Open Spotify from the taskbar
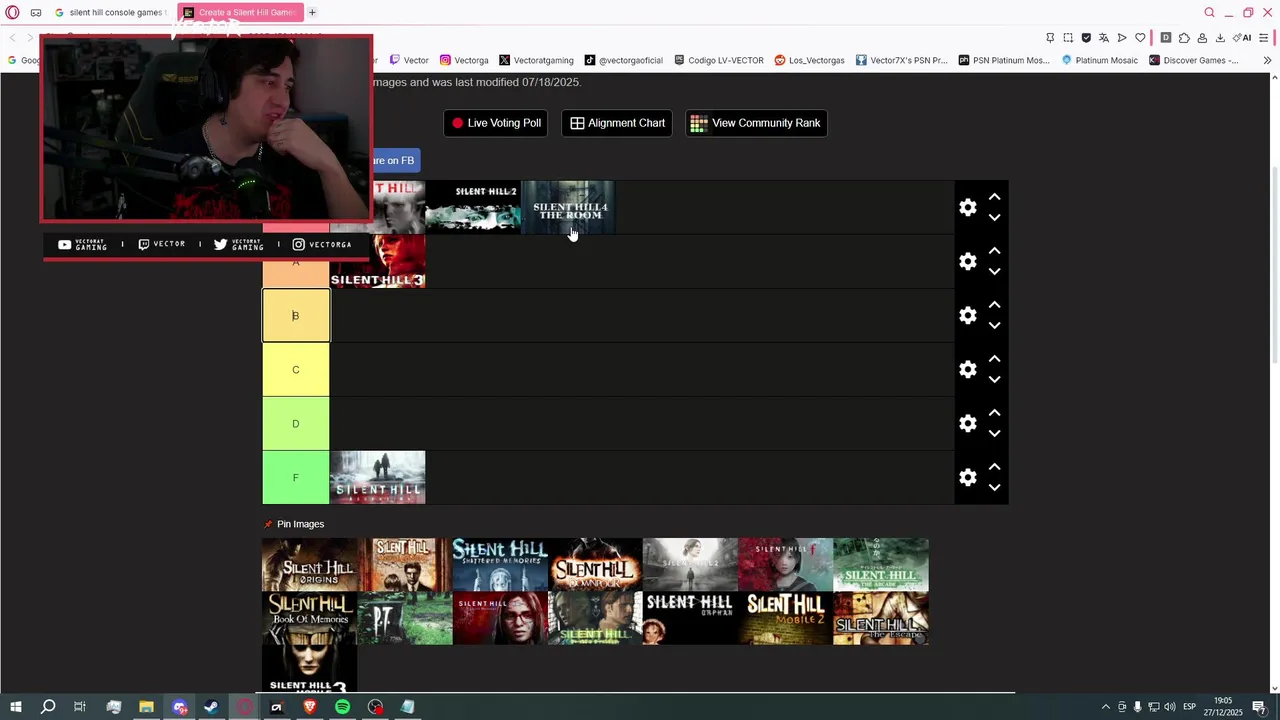The image size is (1280, 720). coord(342,707)
